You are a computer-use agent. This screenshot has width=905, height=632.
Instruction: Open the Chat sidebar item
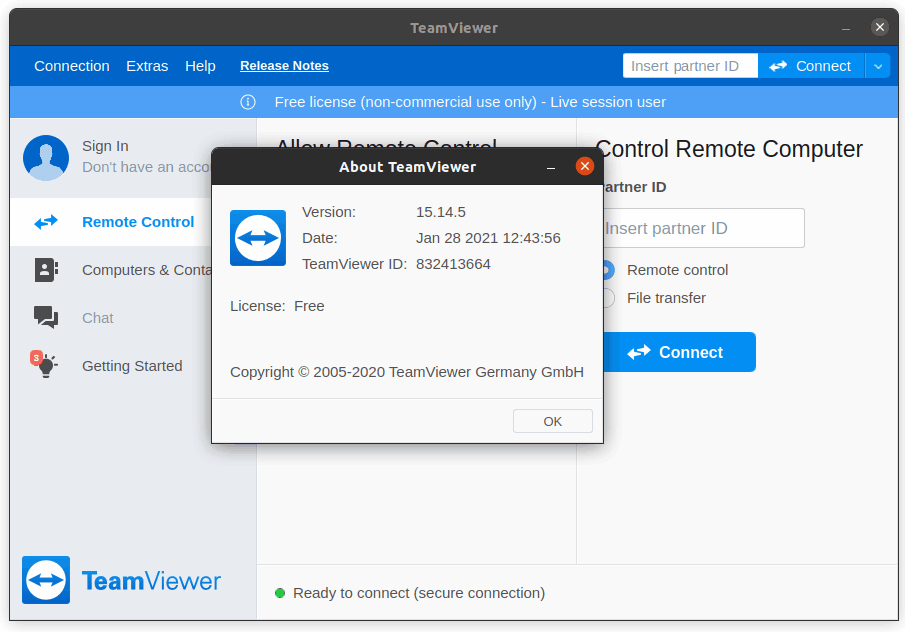pyautogui.click(x=98, y=318)
